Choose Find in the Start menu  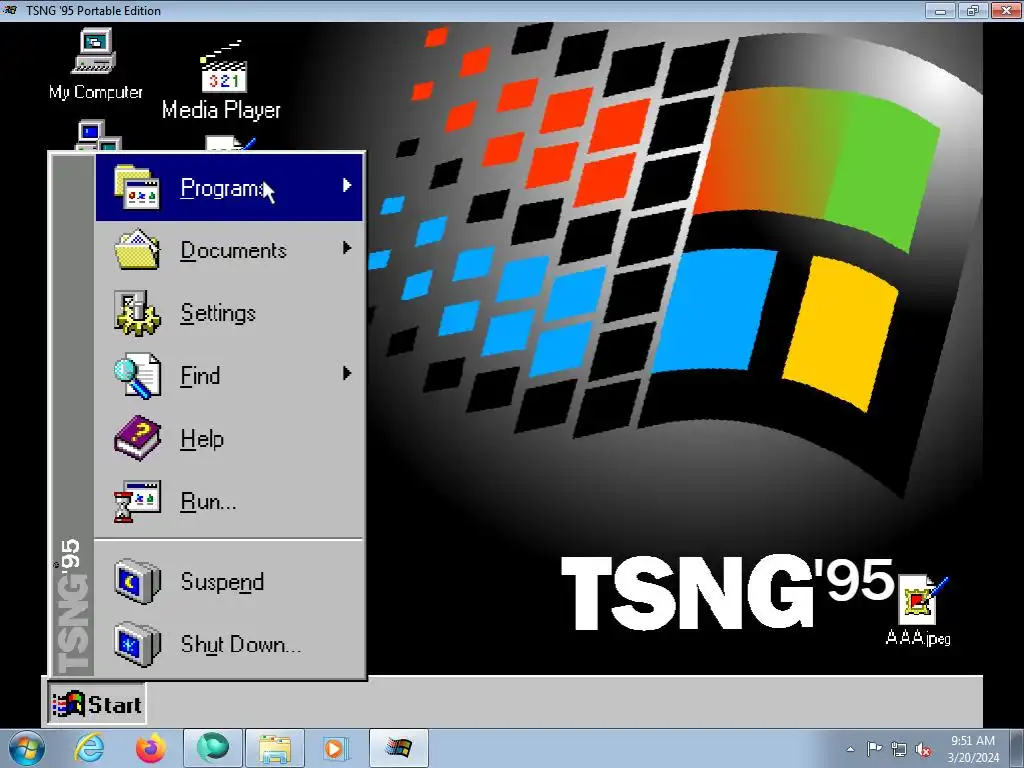(x=229, y=376)
